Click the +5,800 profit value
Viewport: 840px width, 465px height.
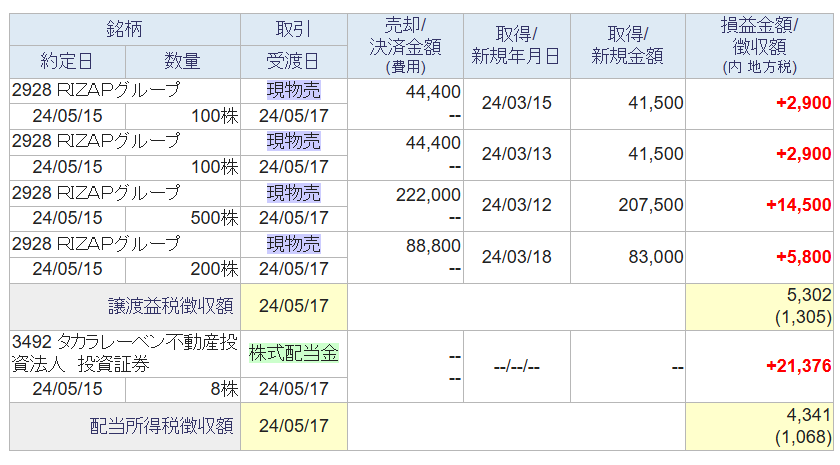[803, 257]
